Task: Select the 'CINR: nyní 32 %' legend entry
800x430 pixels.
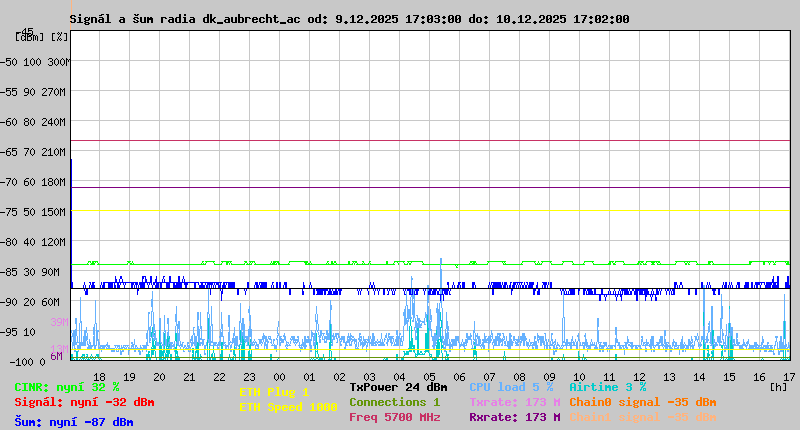Action: coord(67,387)
